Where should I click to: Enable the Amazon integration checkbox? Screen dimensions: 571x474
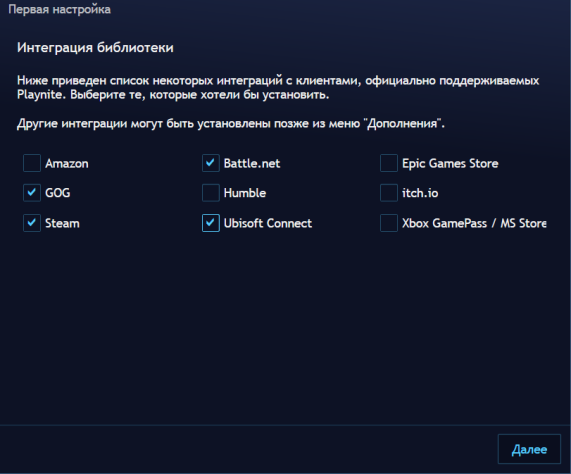[x=32, y=163]
